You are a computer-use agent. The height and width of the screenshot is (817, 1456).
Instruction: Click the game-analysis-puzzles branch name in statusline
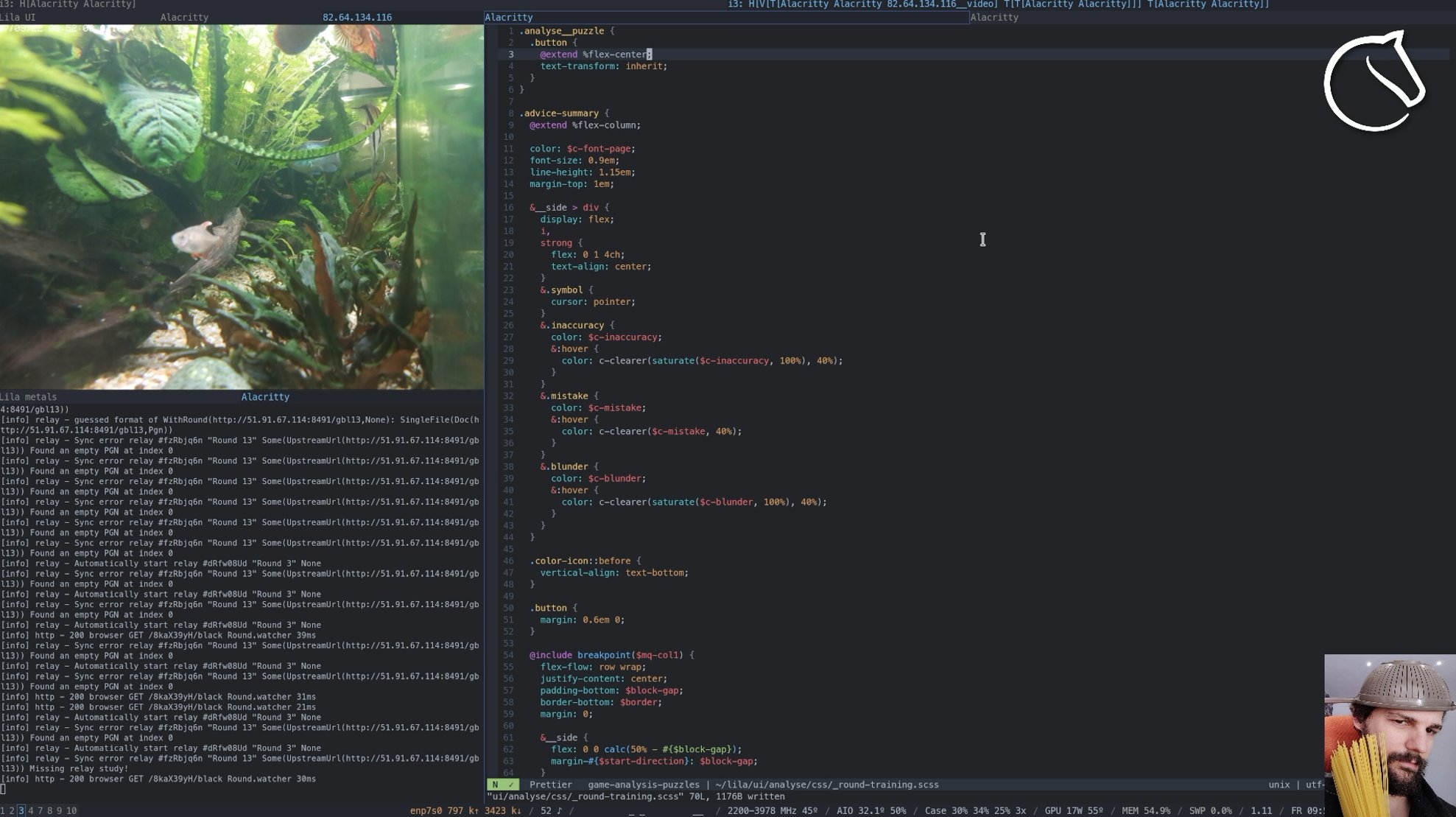tap(643, 785)
